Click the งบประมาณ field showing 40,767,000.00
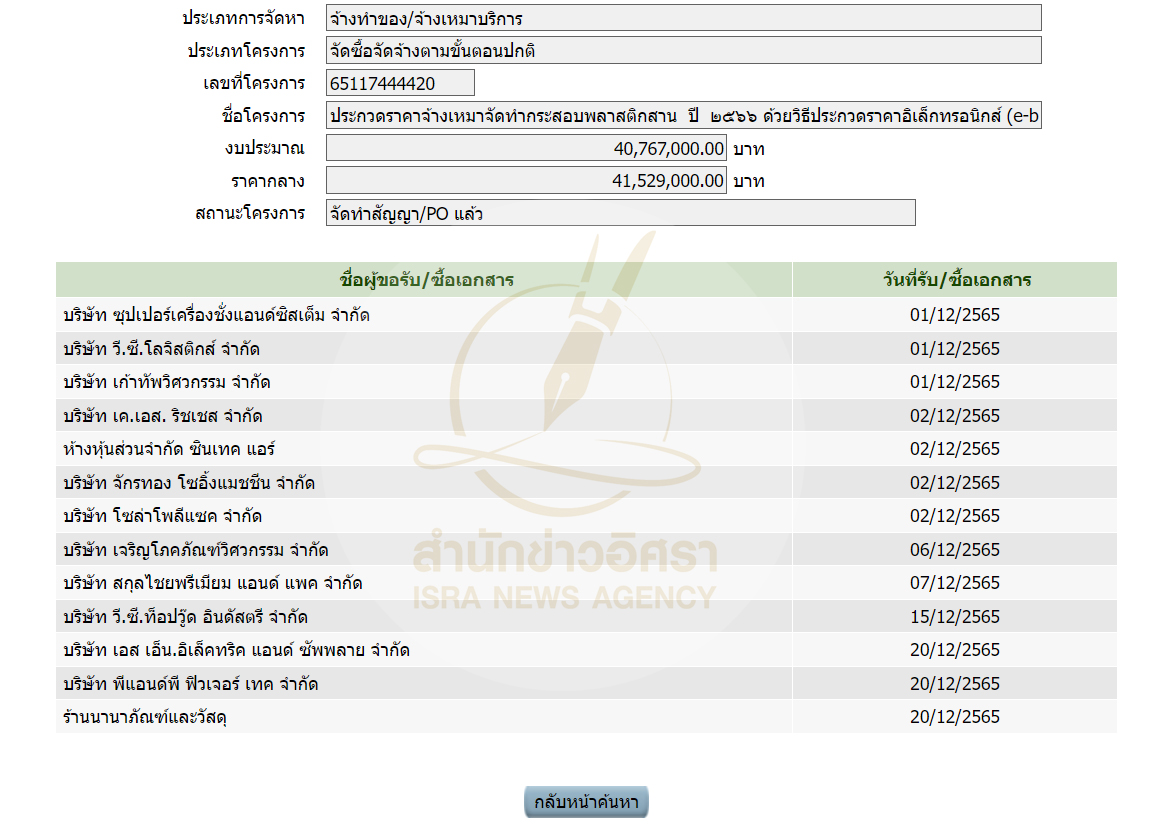 pyautogui.click(x=526, y=149)
